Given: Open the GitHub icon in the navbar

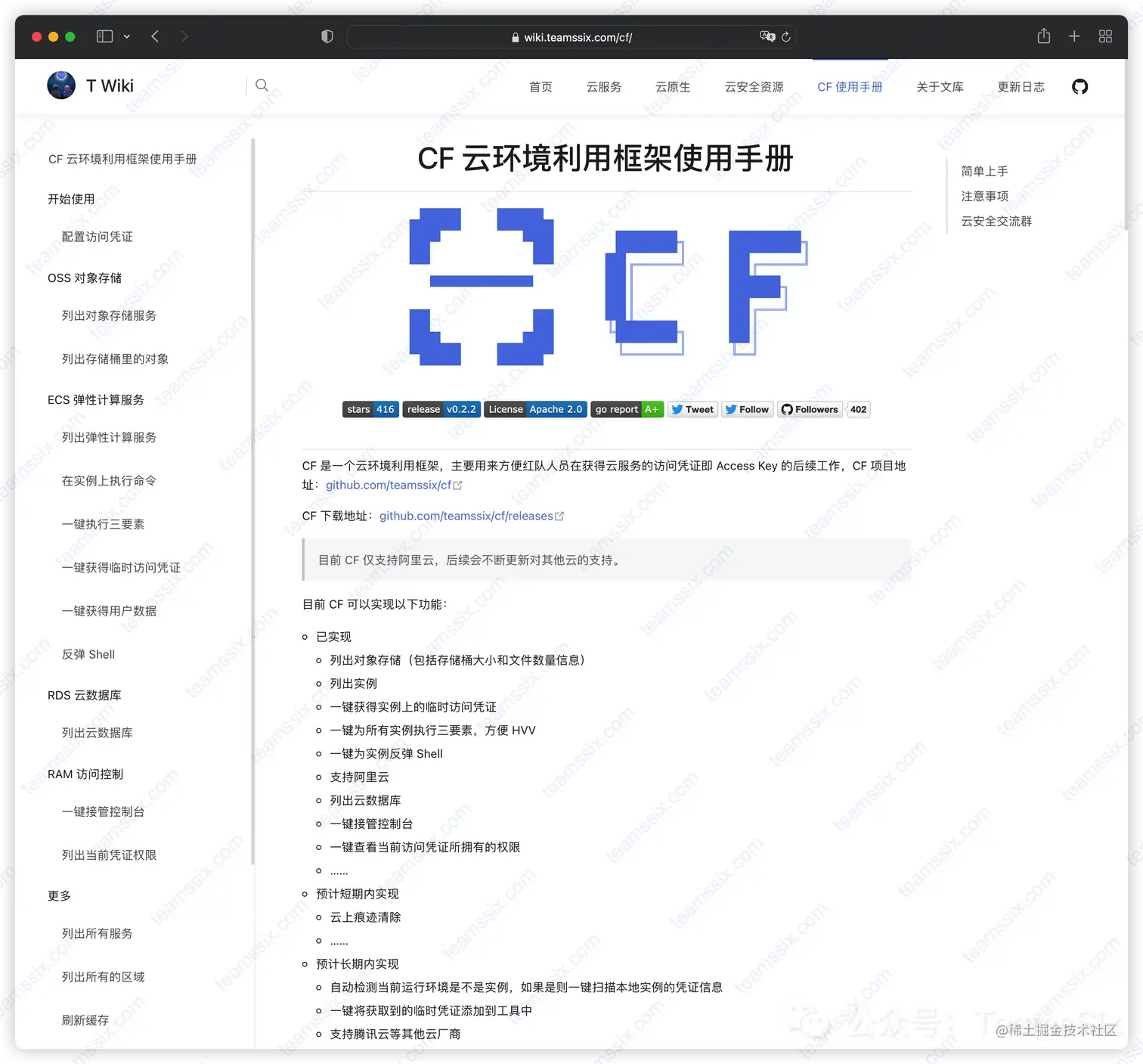Looking at the screenshot, I should click(1080, 86).
